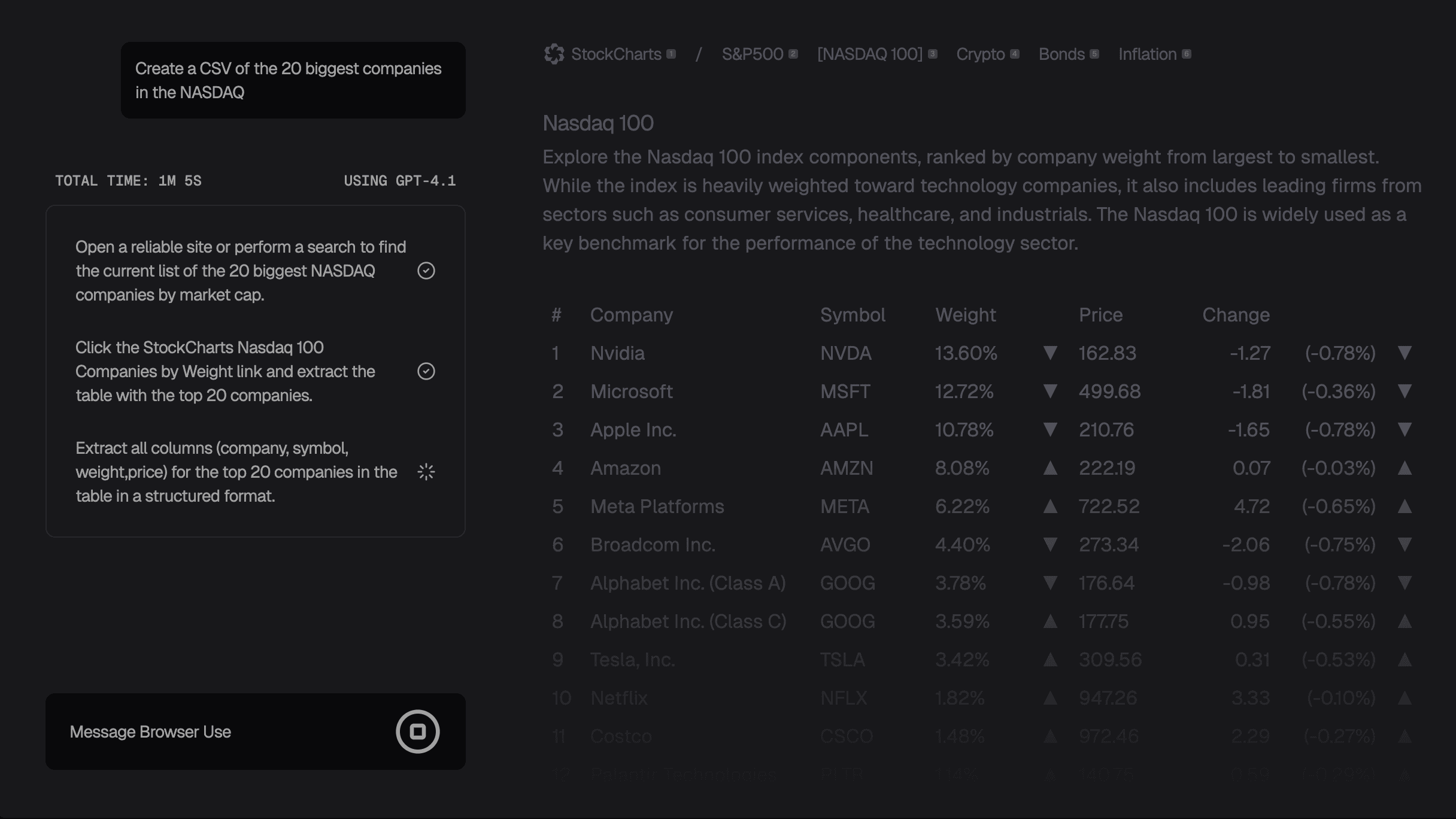This screenshot has width=1456, height=819.
Task: Click the StockCharts home link
Action: coord(616,54)
